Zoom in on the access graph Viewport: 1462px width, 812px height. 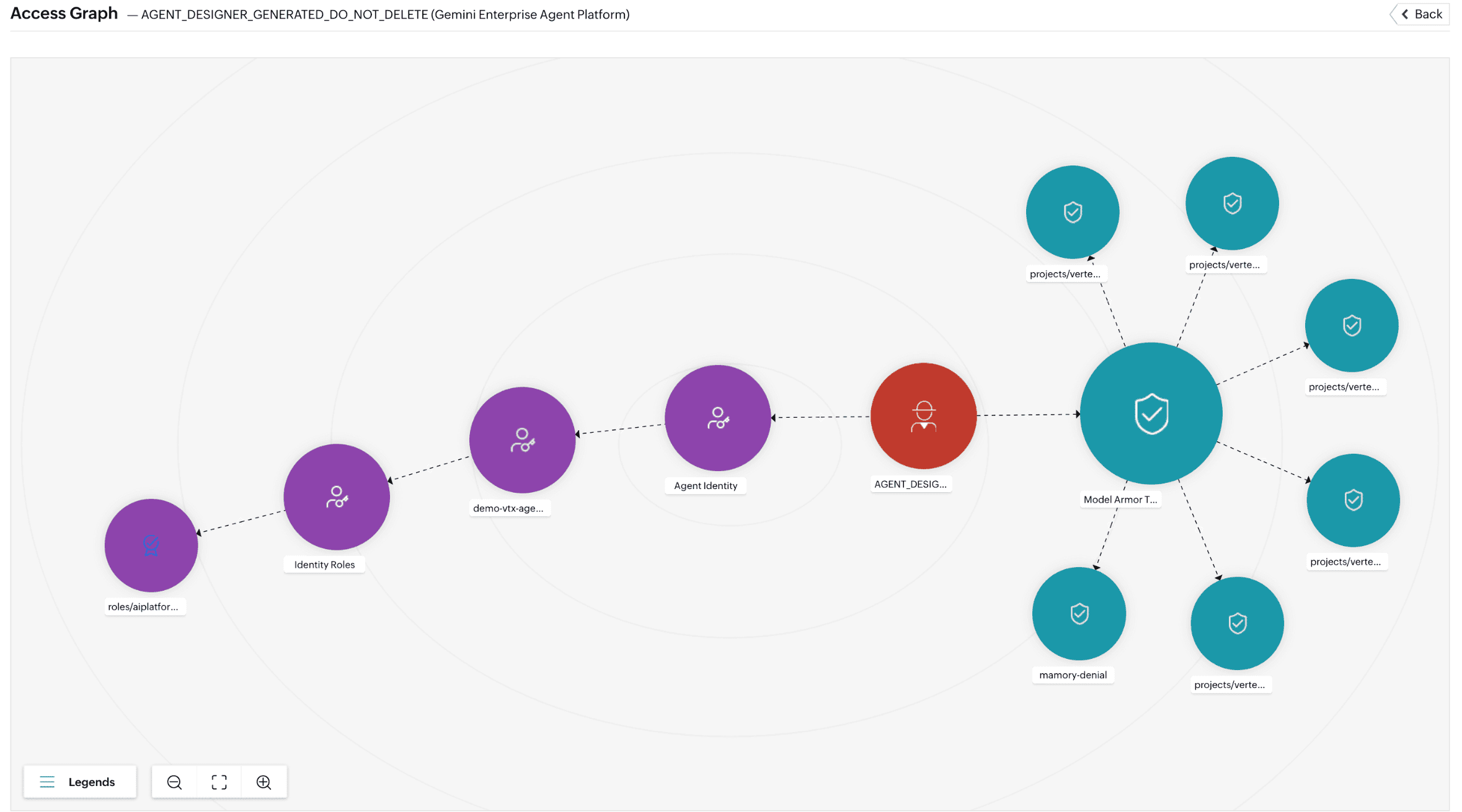click(x=264, y=782)
